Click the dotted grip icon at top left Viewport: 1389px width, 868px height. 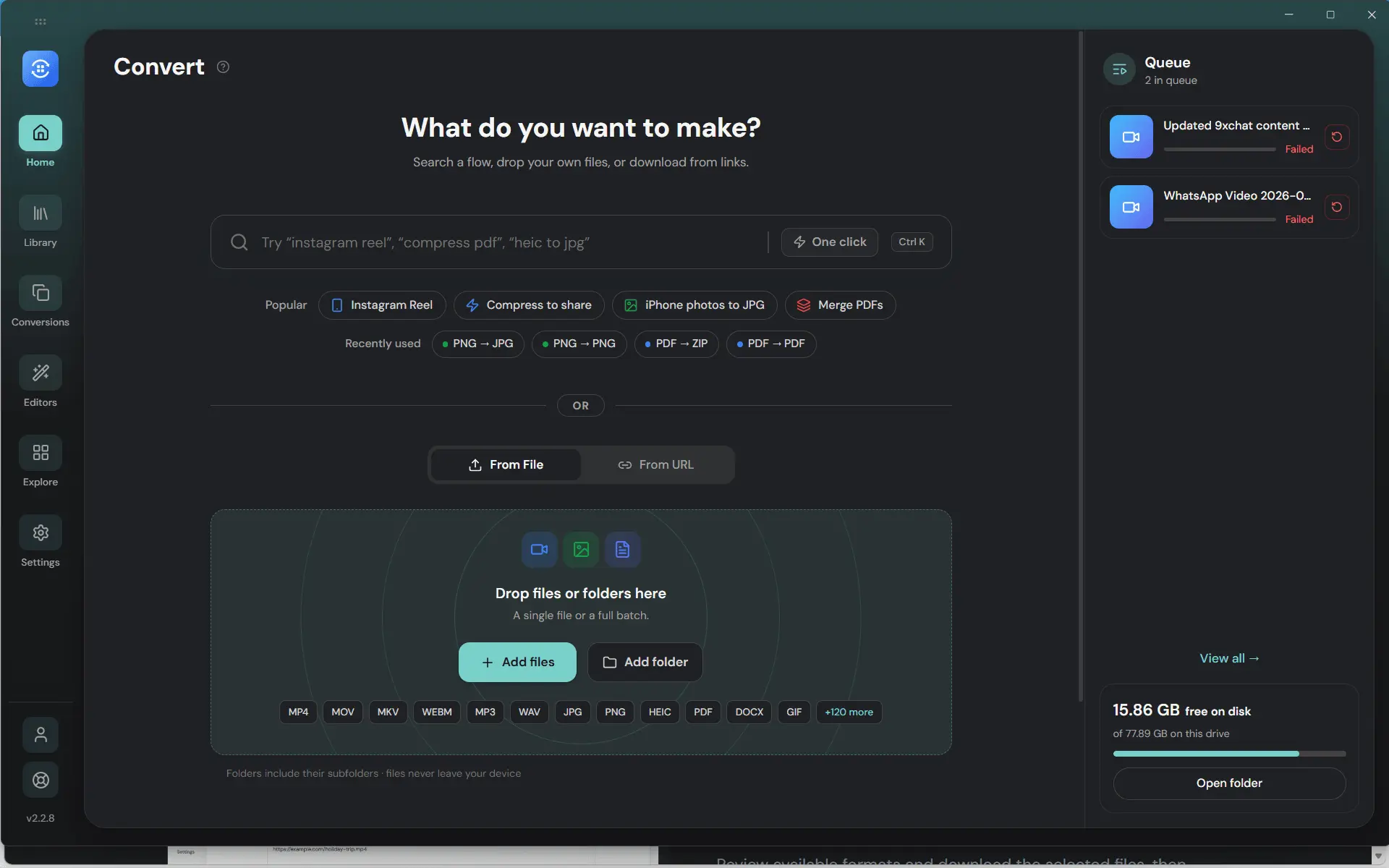tap(41, 22)
